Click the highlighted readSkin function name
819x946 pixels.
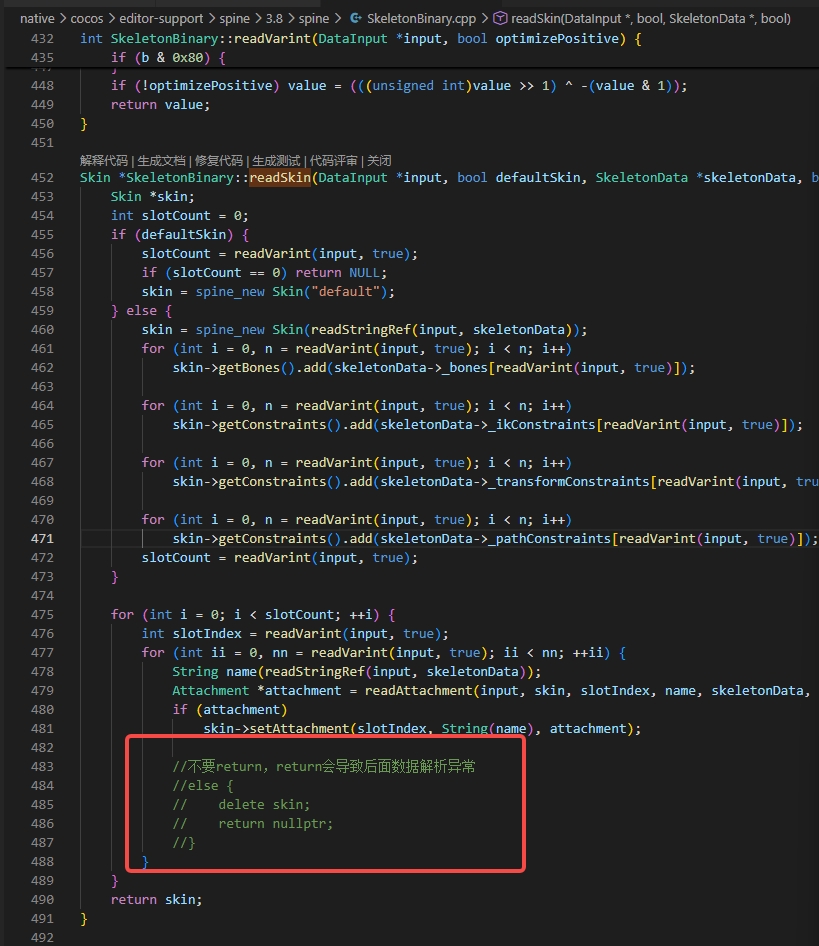pyautogui.click(x=280, y=177)
